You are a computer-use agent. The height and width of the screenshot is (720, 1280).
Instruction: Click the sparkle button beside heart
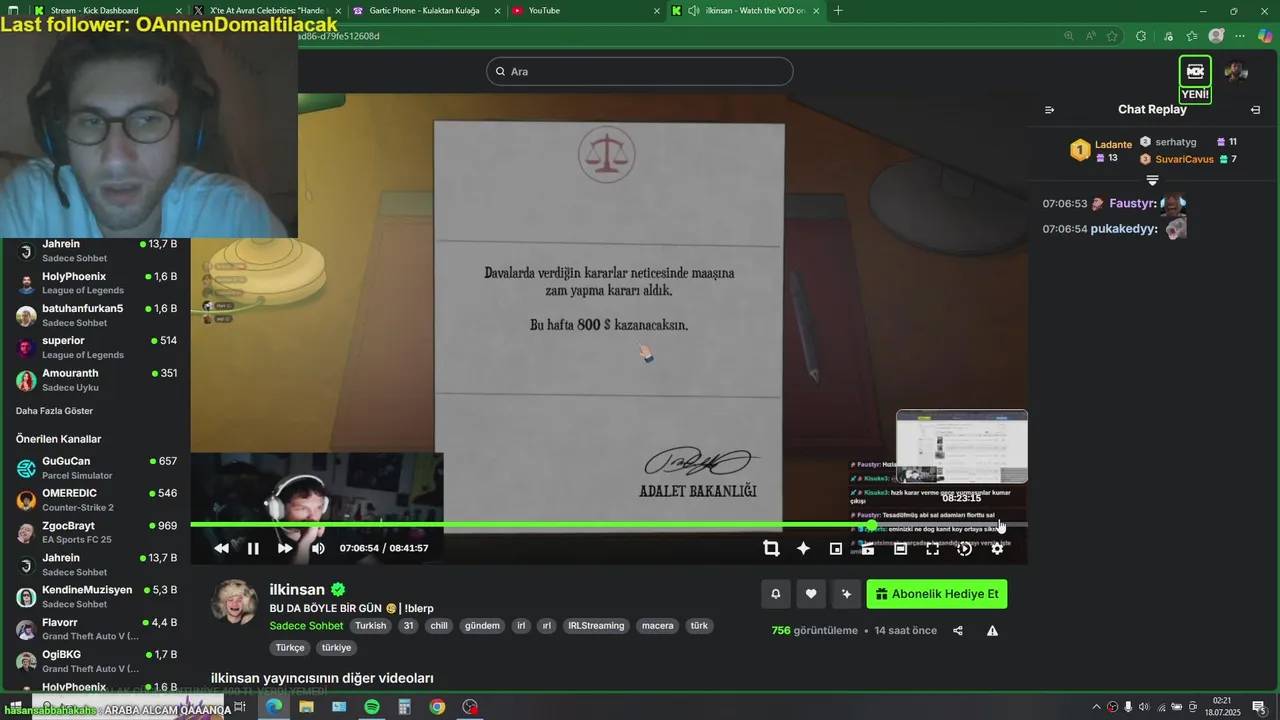tap(846, 594)
